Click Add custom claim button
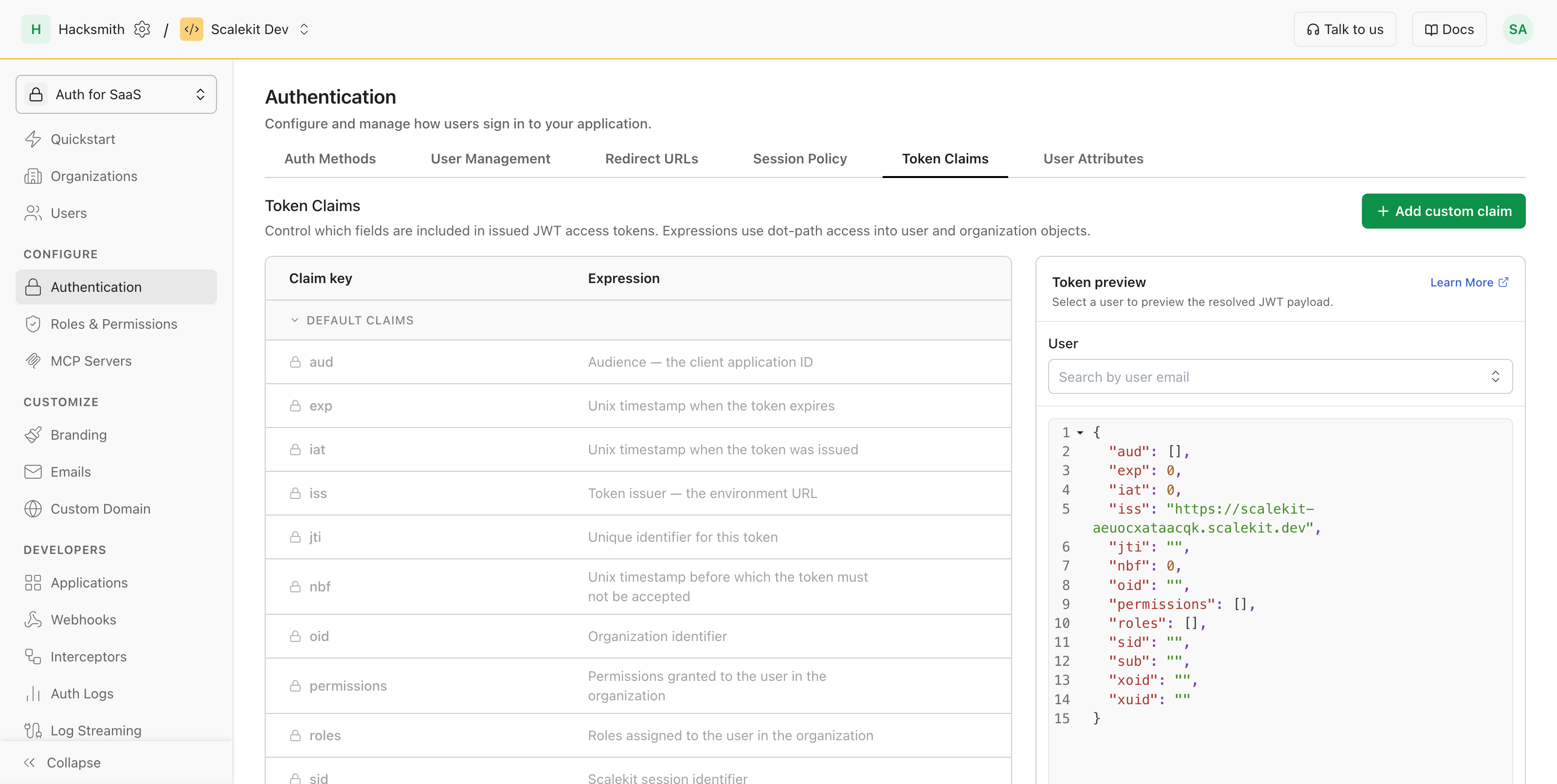The image size is (1557, 784). [x=1443, y=211]
